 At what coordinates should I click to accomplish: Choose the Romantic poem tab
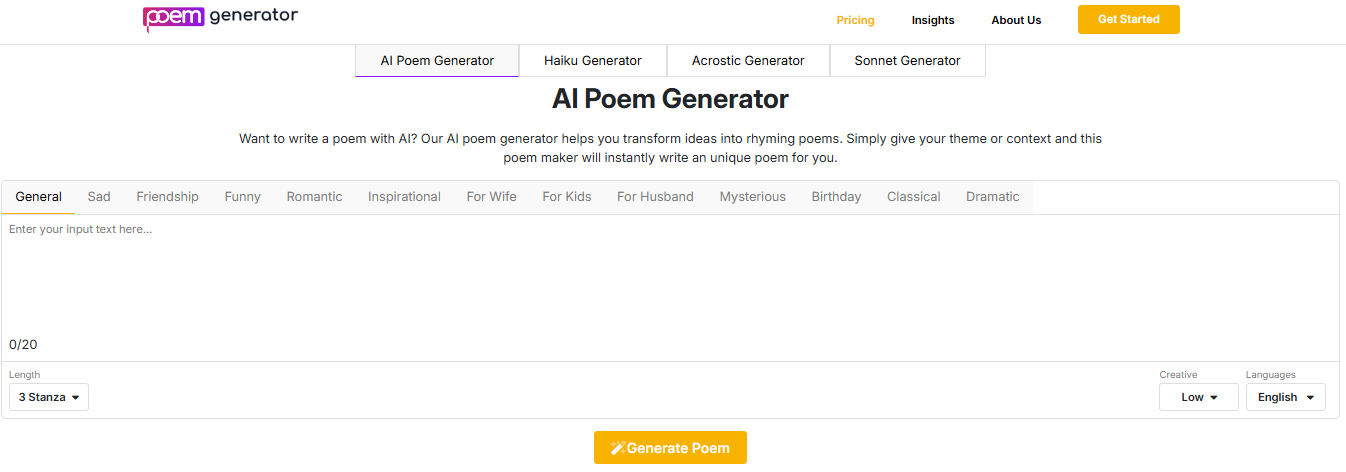pyautogui.click(x=315, y=197)
